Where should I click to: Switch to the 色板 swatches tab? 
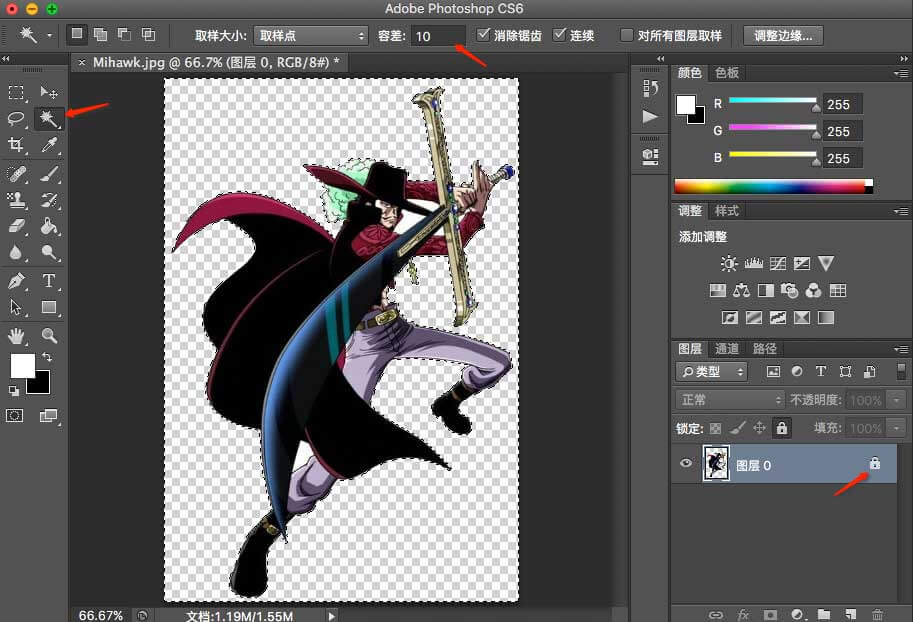[x=727, y=72]
